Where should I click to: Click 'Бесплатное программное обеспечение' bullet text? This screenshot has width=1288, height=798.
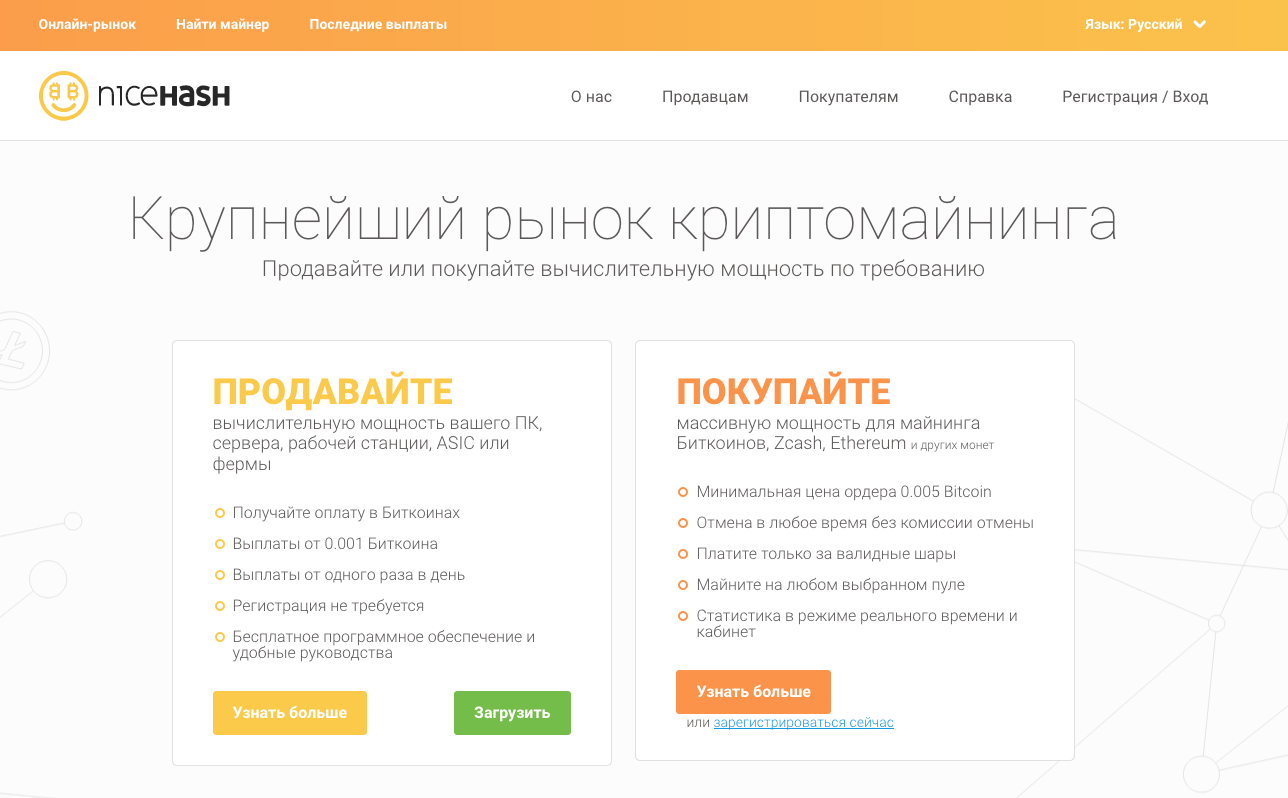(384, 645)
